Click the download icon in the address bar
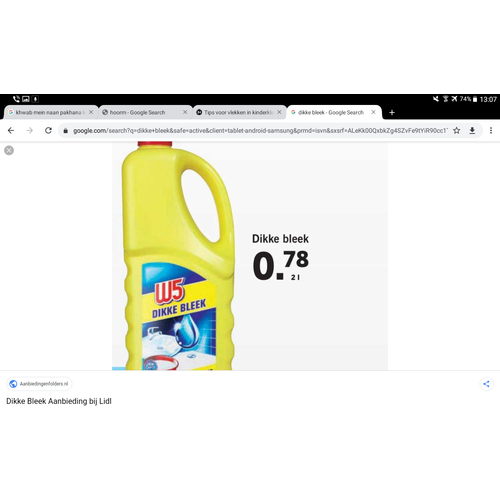Screen dimensions: 500x500 click(472, 131)
